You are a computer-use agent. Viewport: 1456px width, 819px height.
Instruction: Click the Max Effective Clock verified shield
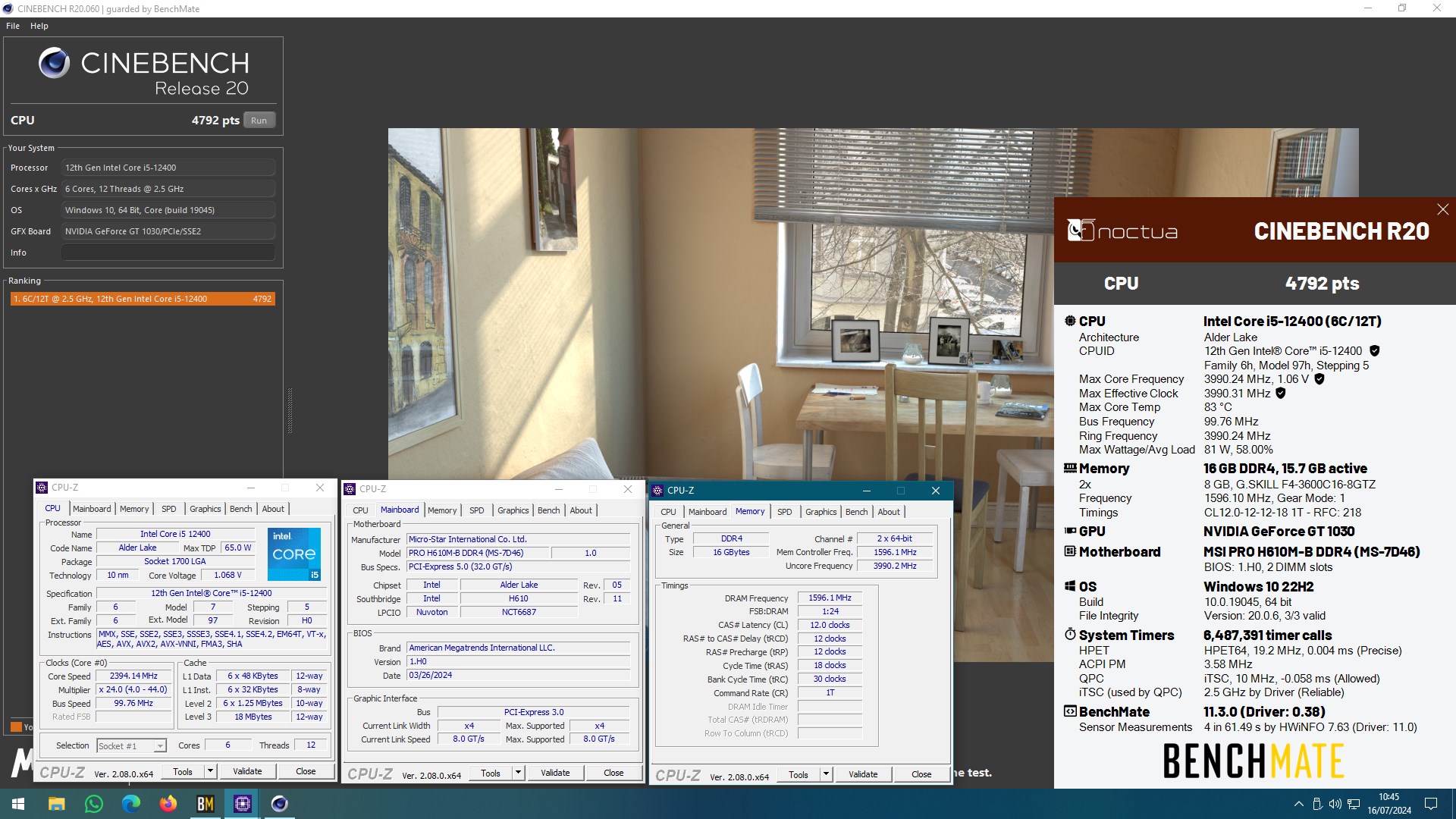1281,394
